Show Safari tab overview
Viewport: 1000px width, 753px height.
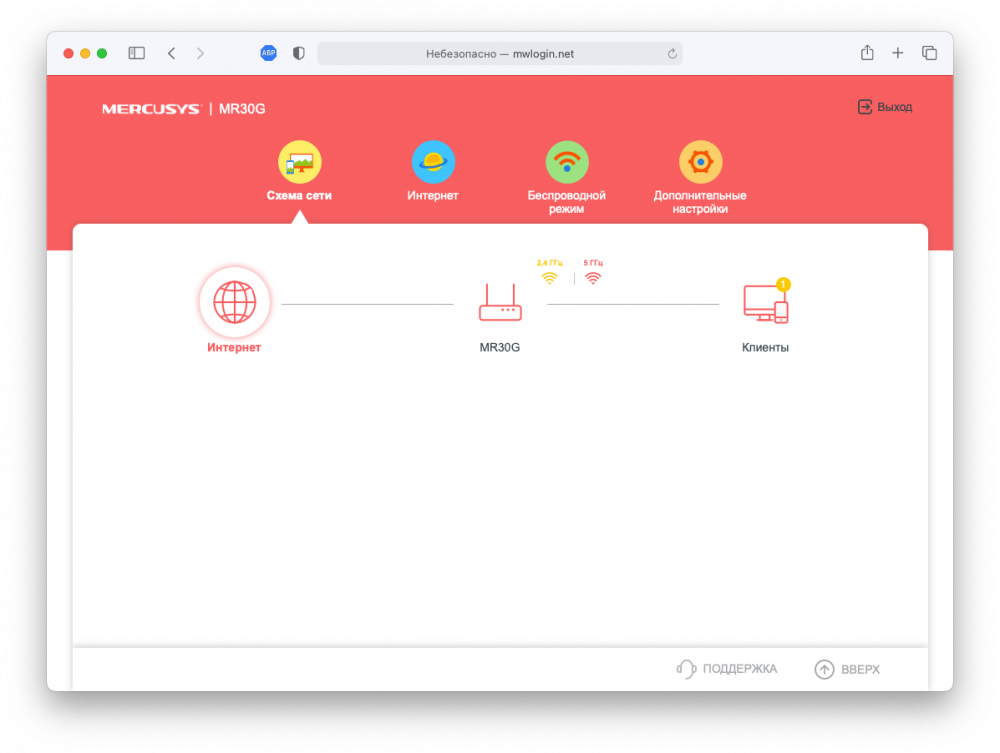point(929,53)
